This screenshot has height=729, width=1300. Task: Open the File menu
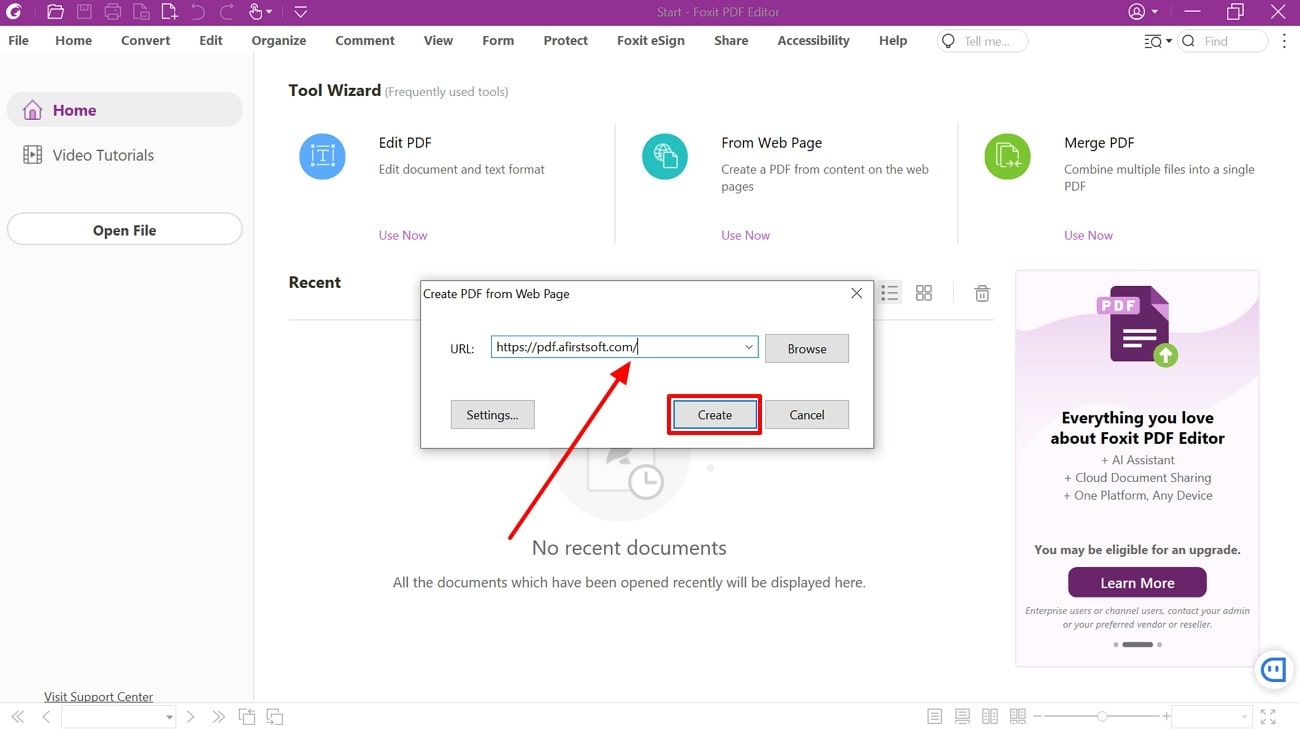19,41
